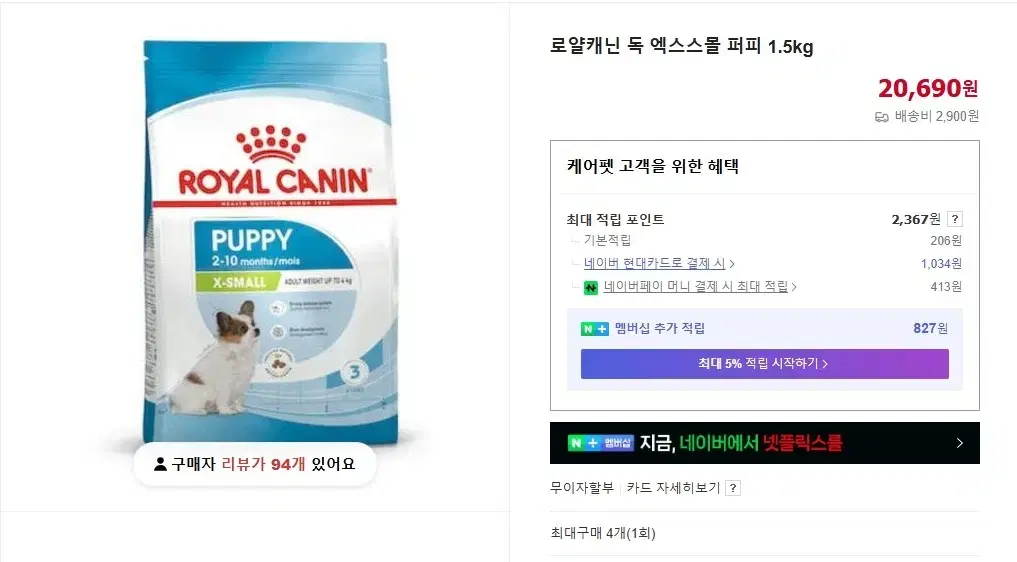The width and height of the screenshot is (1017, 562).
Task: Click the Royal Canin crown logo on bag
Action: click(271, 144)
